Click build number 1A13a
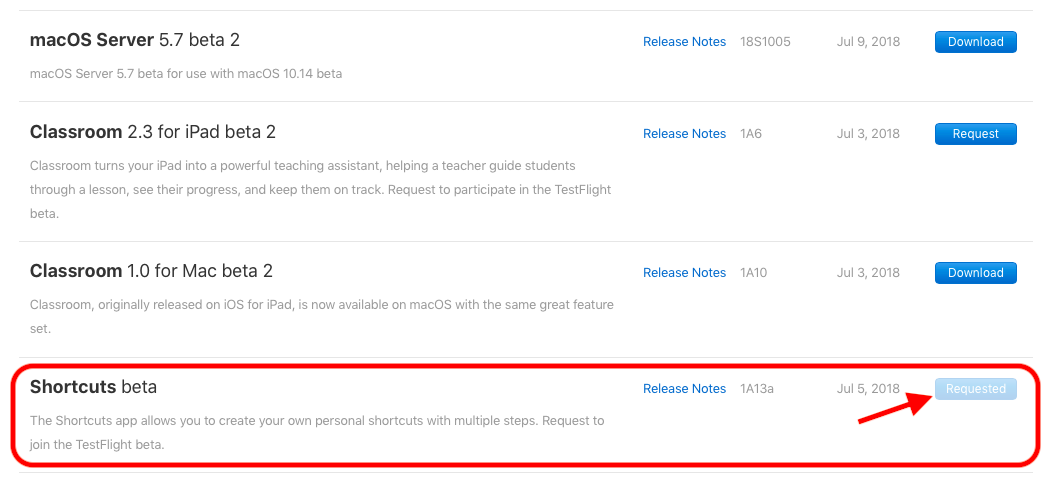The height and width of the screenshot is (483, 1046). [x=758, y=389]
